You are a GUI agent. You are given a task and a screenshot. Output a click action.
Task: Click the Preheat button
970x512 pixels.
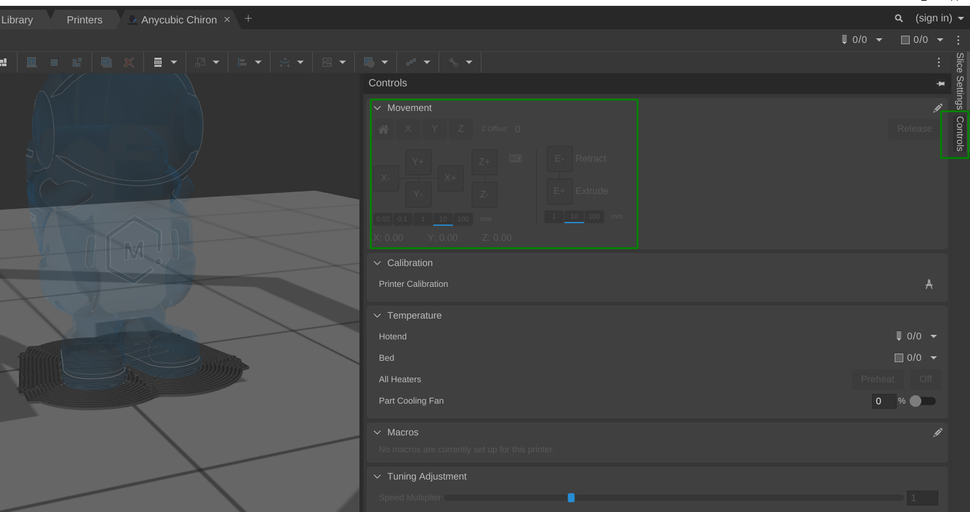[x=877, y=379]
